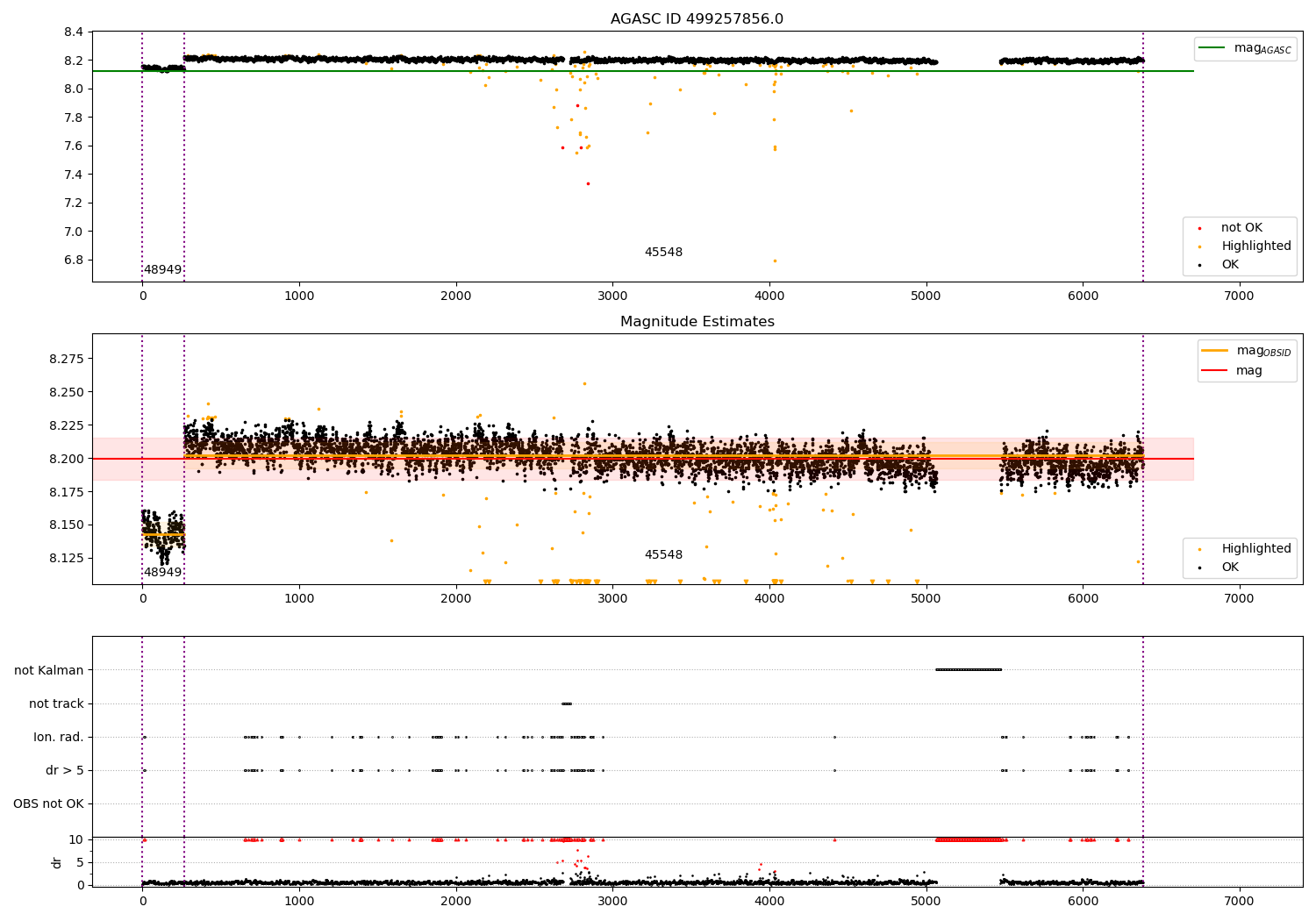This screenshot has height=921, width=1316.
Task: Select the 'dr > 5' row label
Action: (65, 770)
